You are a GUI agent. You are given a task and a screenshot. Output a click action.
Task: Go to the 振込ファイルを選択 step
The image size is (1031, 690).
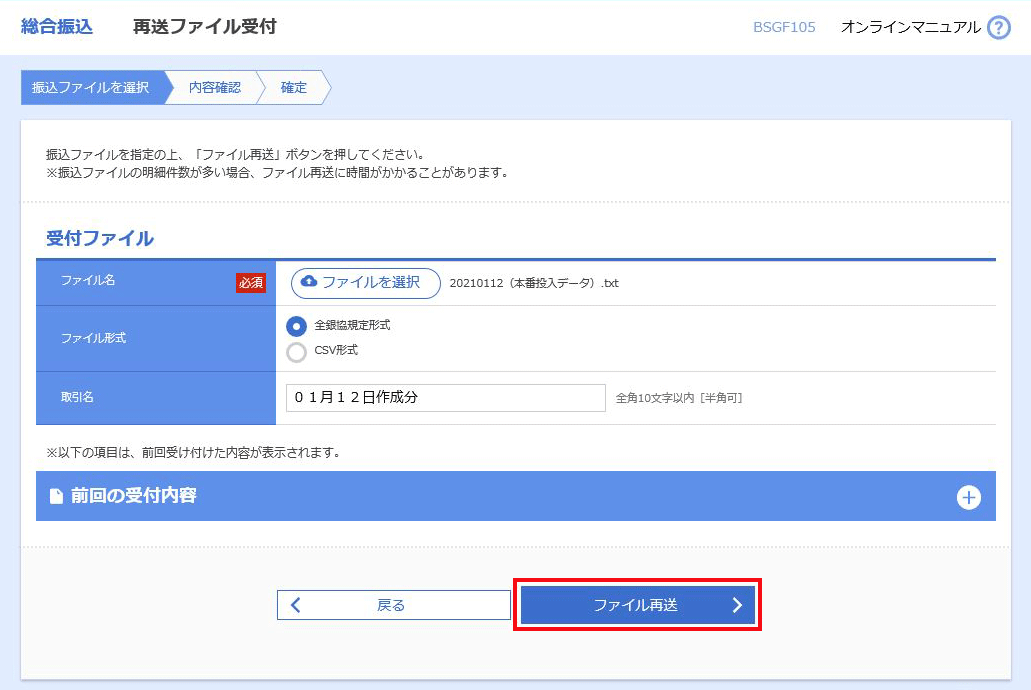90,87
